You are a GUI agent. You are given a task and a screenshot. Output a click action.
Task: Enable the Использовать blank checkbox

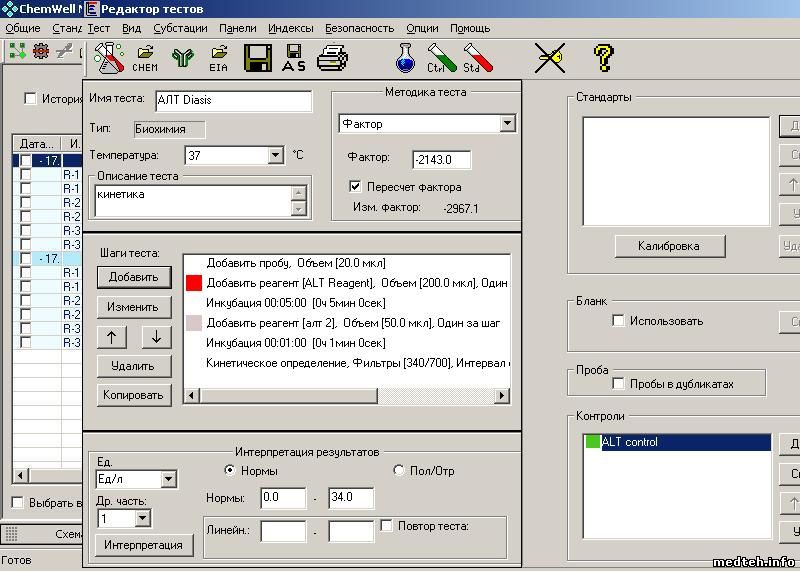click(x=619, y=321)
